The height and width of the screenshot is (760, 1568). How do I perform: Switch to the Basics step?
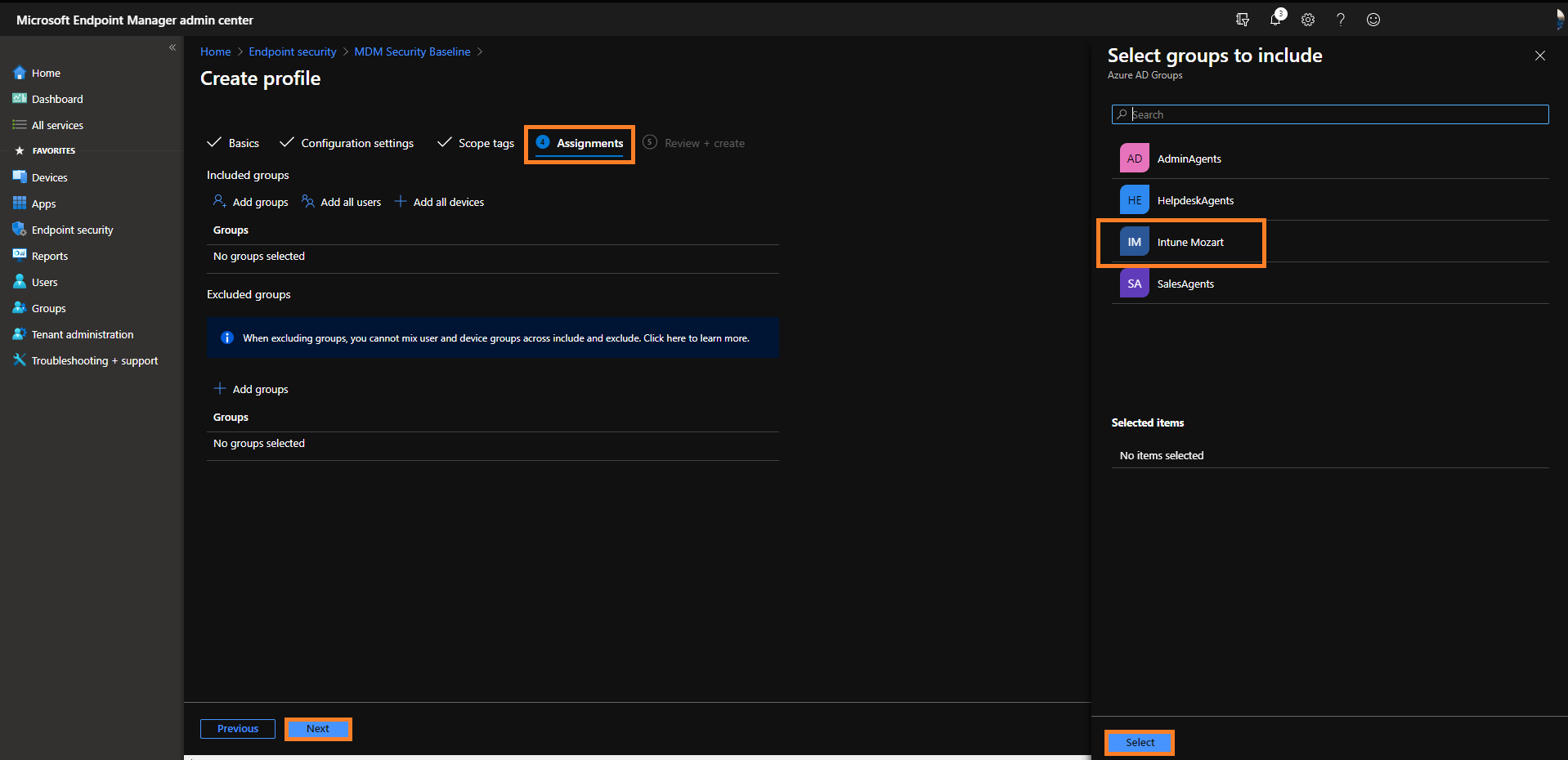pyautogui.click(x=233, y=143)
